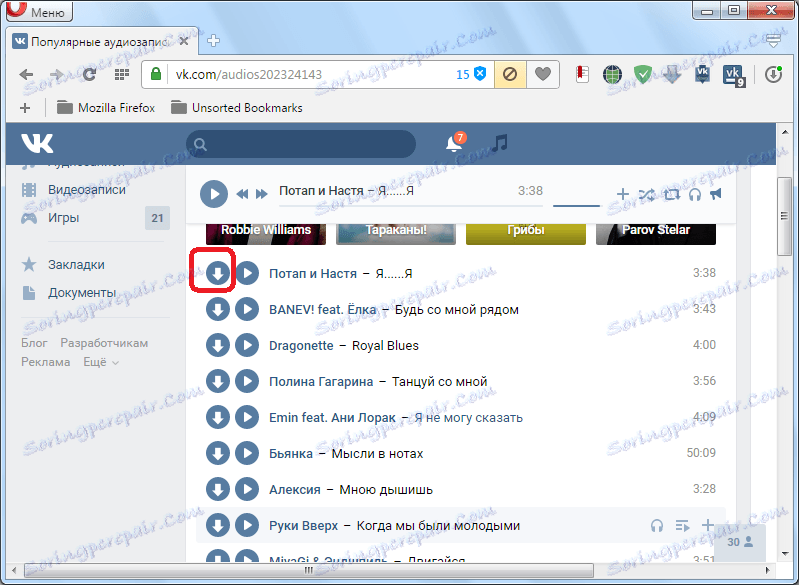The image size is (799, 585).
Task: Open the music note player icon
Action: click(500, 143)
